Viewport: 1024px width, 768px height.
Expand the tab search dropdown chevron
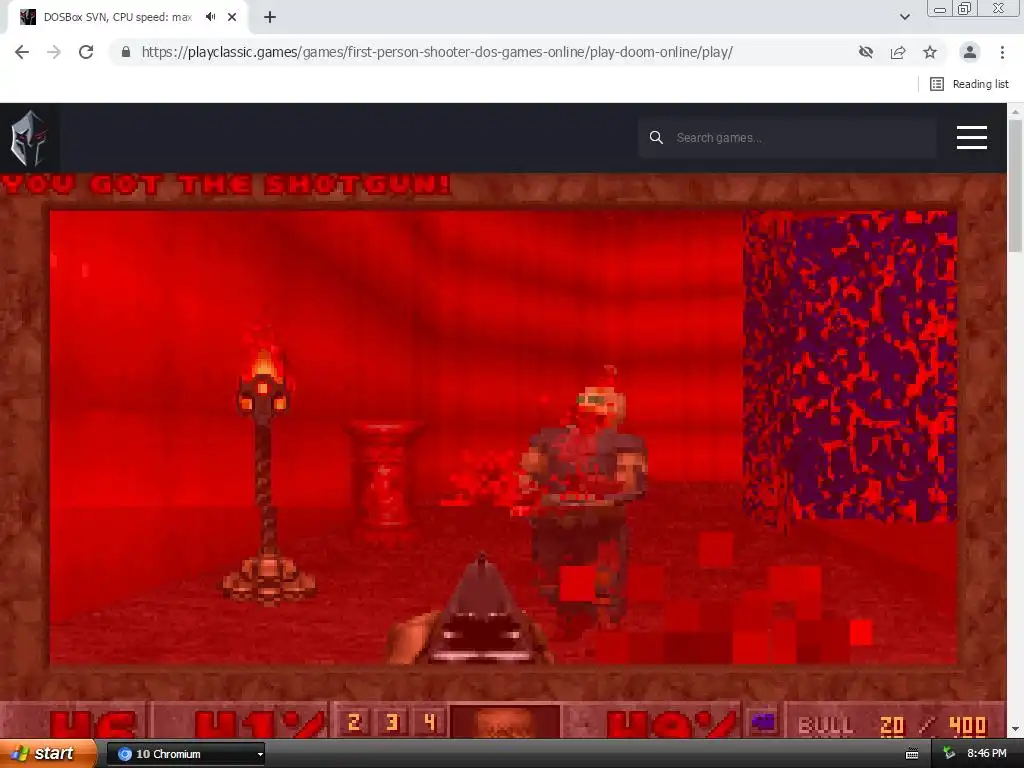click(x=904, y=17)
